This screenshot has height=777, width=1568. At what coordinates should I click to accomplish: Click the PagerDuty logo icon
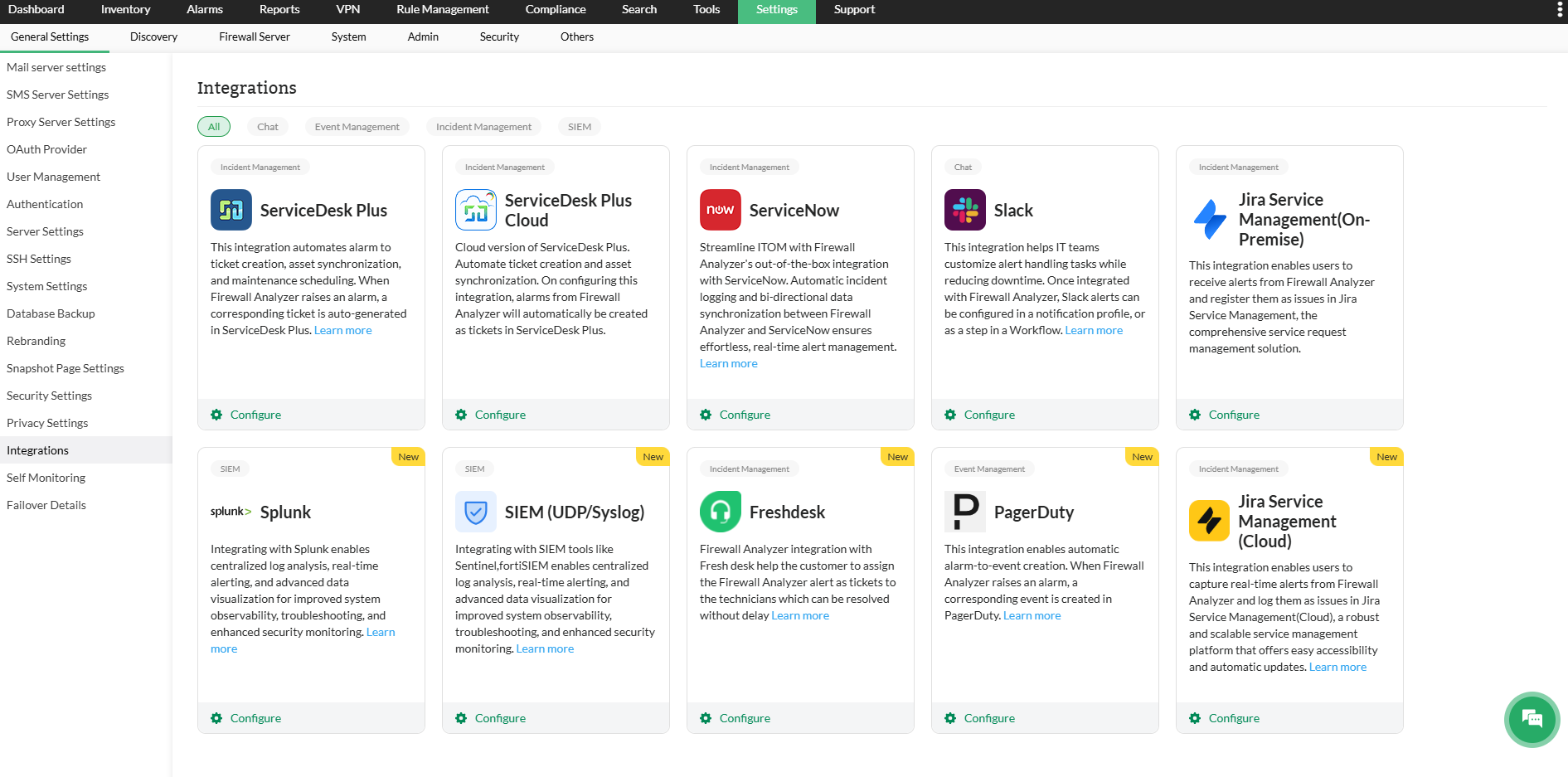pos(965,512)
